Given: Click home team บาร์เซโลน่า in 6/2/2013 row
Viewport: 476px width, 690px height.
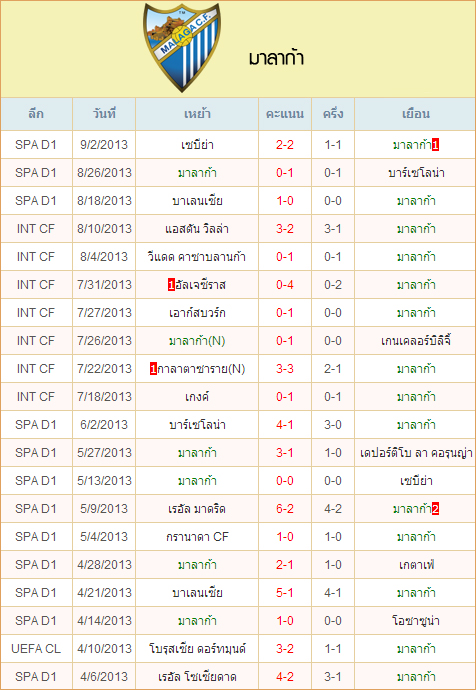Looking at the screenshot, I should 197,425.
